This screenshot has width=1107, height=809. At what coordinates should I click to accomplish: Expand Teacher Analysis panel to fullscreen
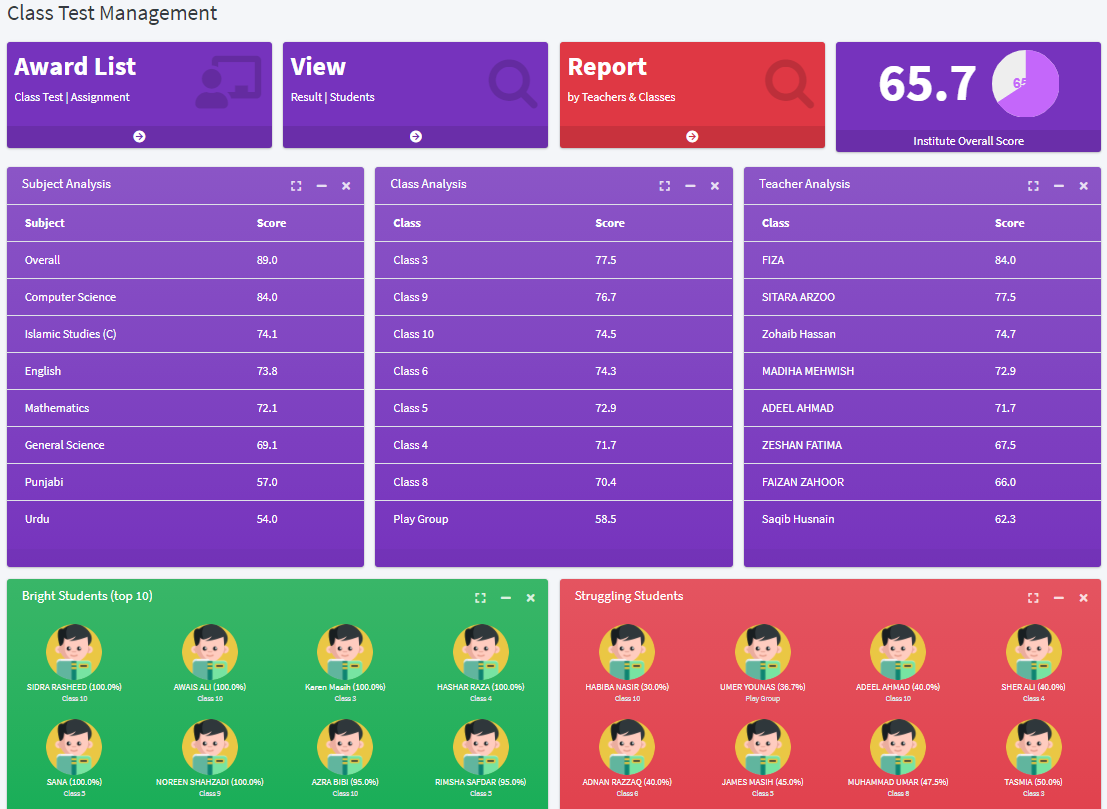tap(1033, 186)
